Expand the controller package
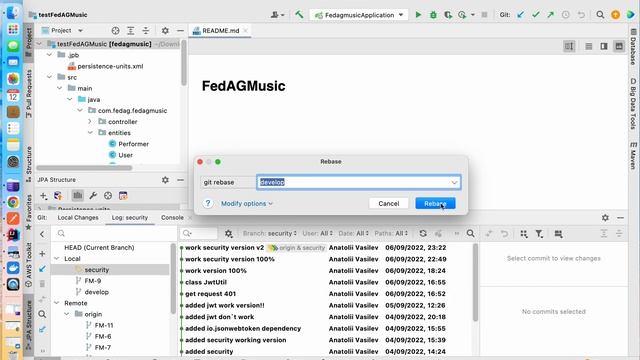Screen dimensions: 640x360 90,122
